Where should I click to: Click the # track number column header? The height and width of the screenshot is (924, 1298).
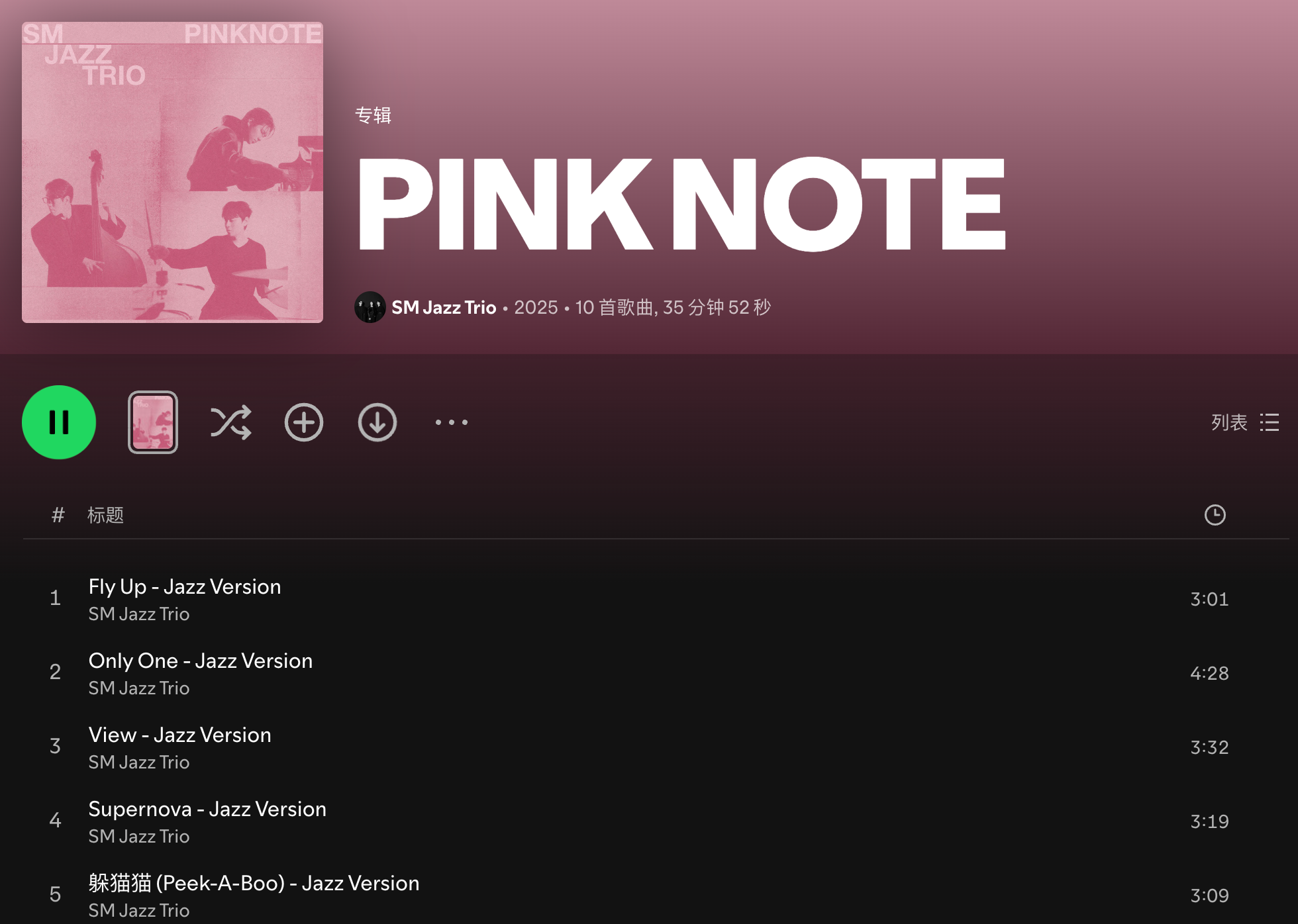[x=58, y=515]
